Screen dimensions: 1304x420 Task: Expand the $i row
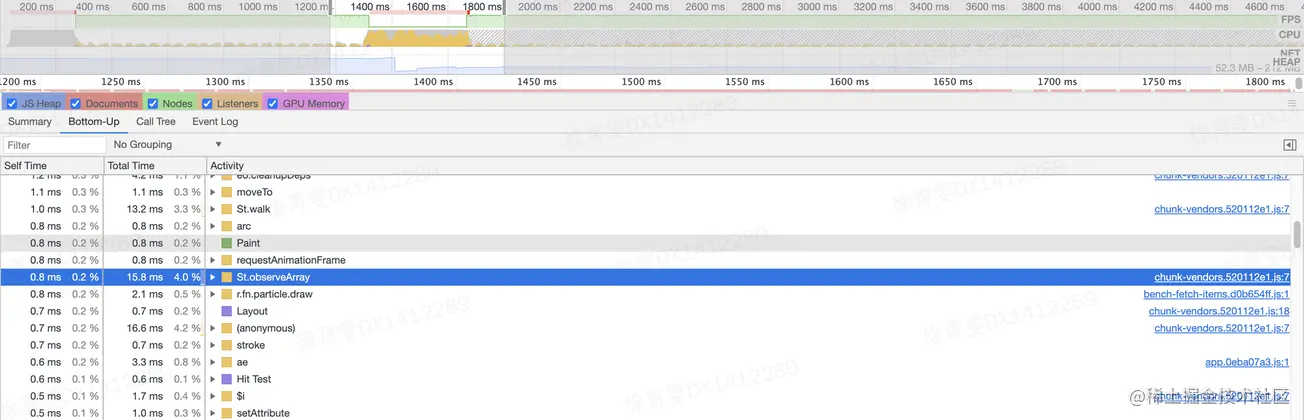coord(212,396)
